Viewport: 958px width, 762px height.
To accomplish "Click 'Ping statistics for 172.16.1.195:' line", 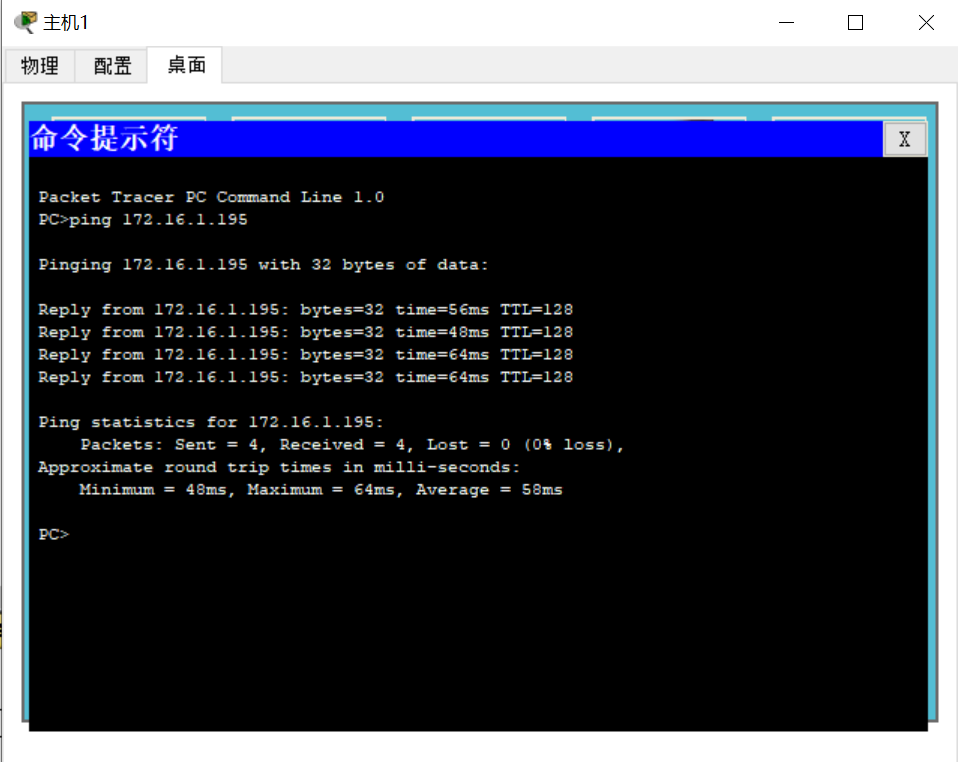I will coord(211,422).
